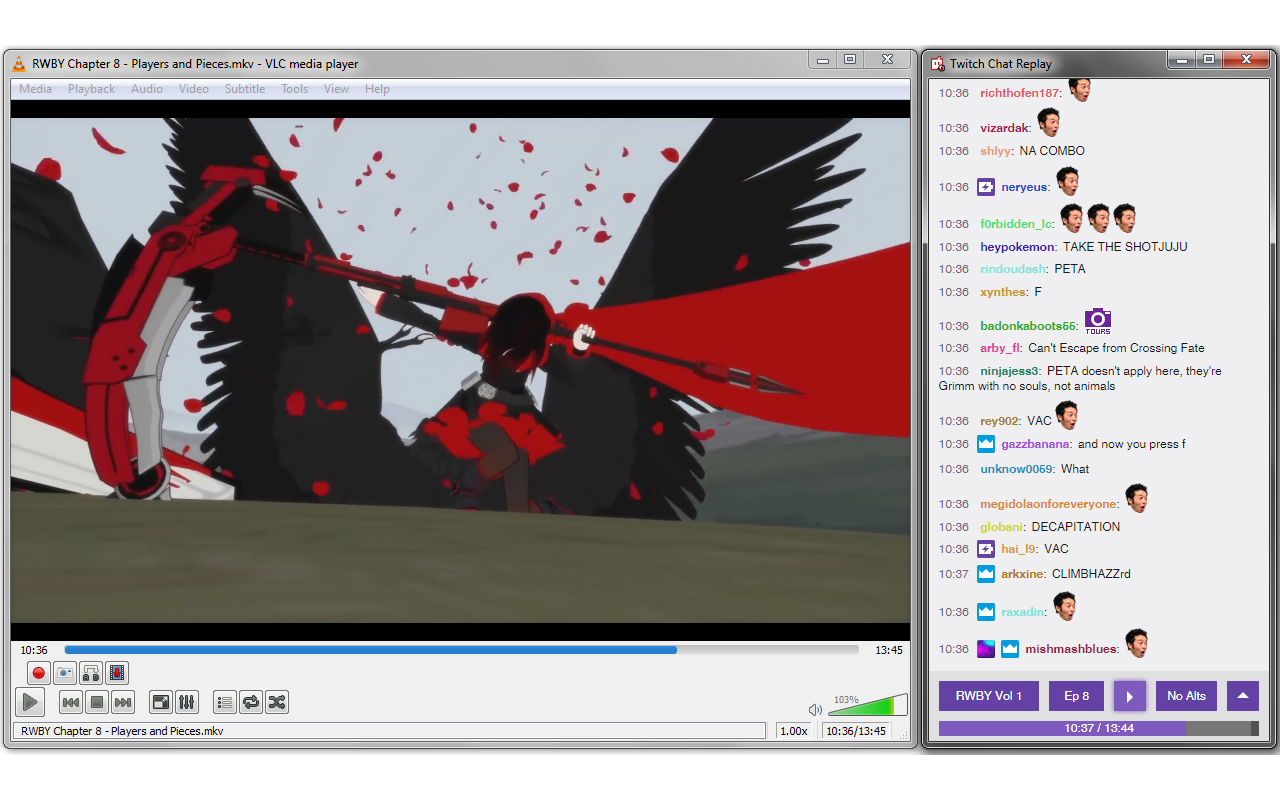
Task: Stop playback in VLC
Action: (x=96, y=702)
